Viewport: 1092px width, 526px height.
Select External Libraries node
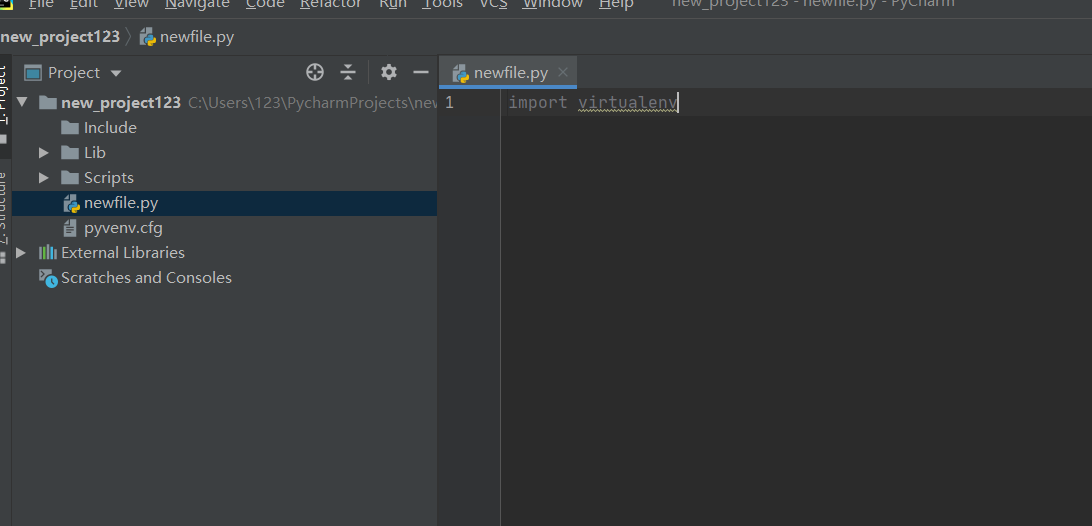click(x=123, y=252)
